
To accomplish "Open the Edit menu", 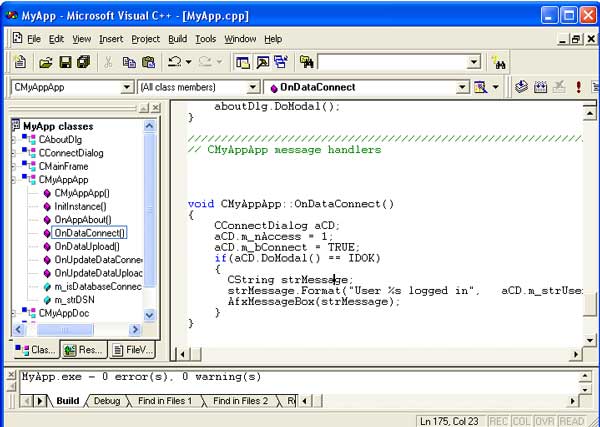I will tap(56, 39).
